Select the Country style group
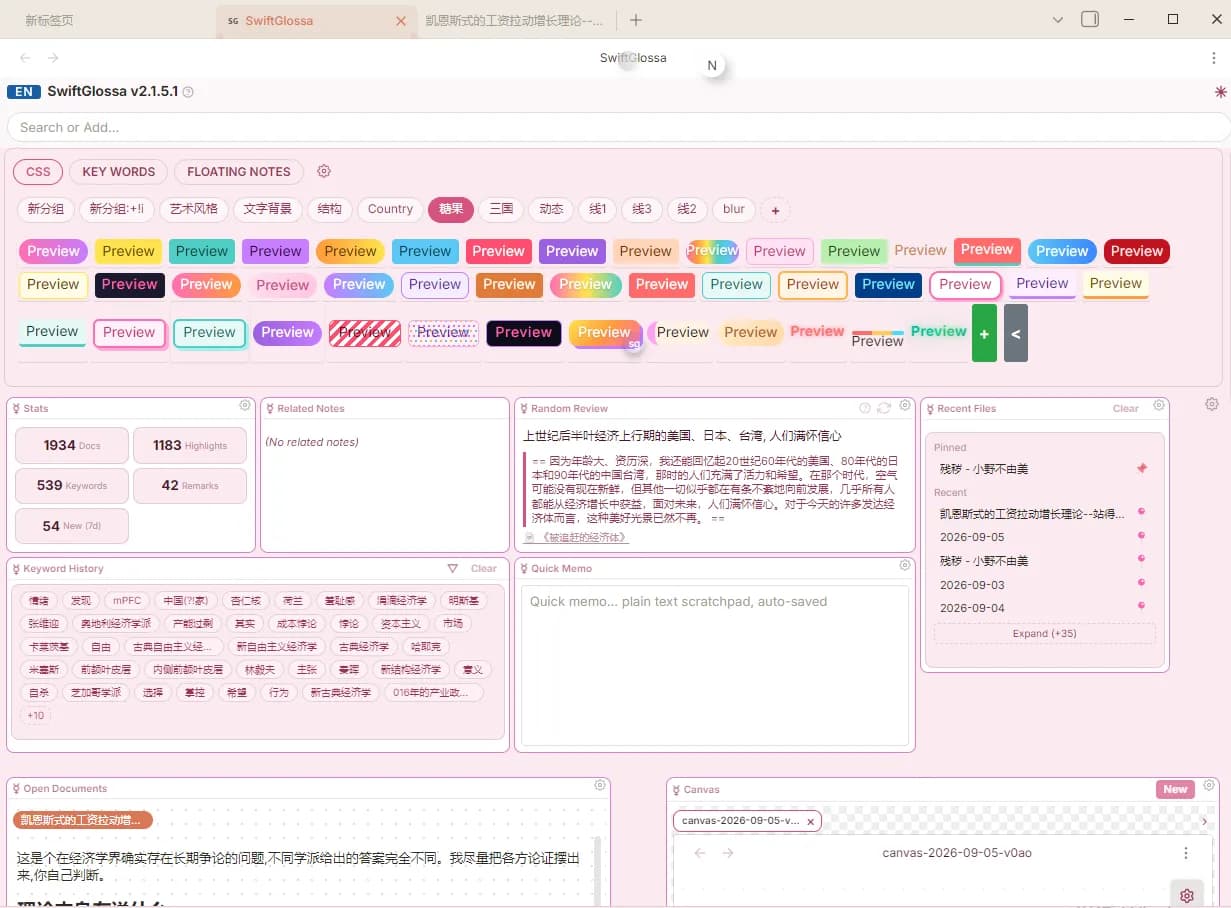Image resolution: width=1231 pixels, height=908 pixels. click(x=390, y=209)
